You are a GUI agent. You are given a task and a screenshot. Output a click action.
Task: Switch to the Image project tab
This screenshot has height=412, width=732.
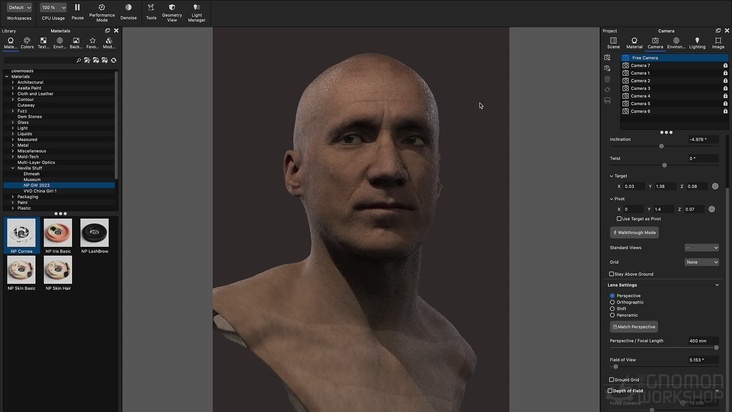(718, 43)
